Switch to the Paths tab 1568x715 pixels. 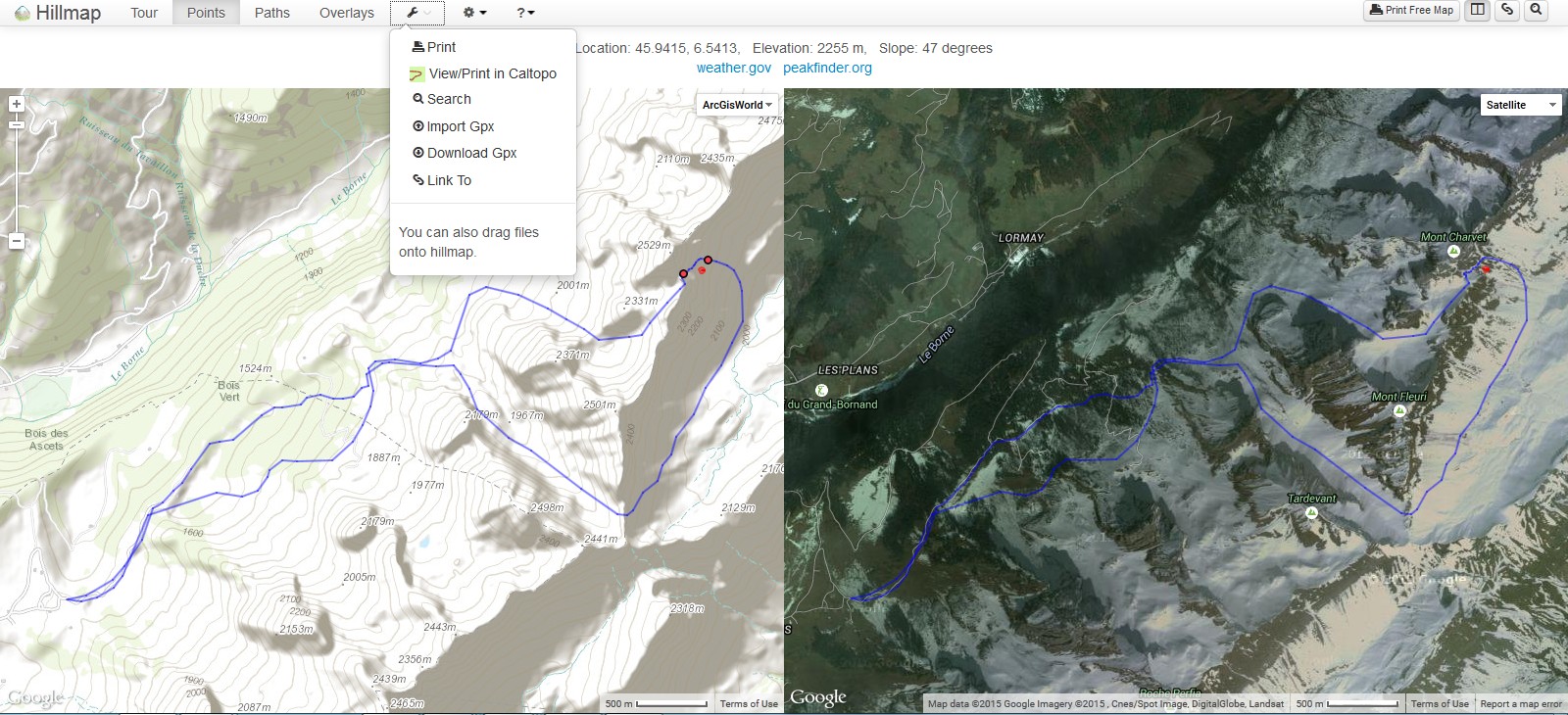coord(271,13)
